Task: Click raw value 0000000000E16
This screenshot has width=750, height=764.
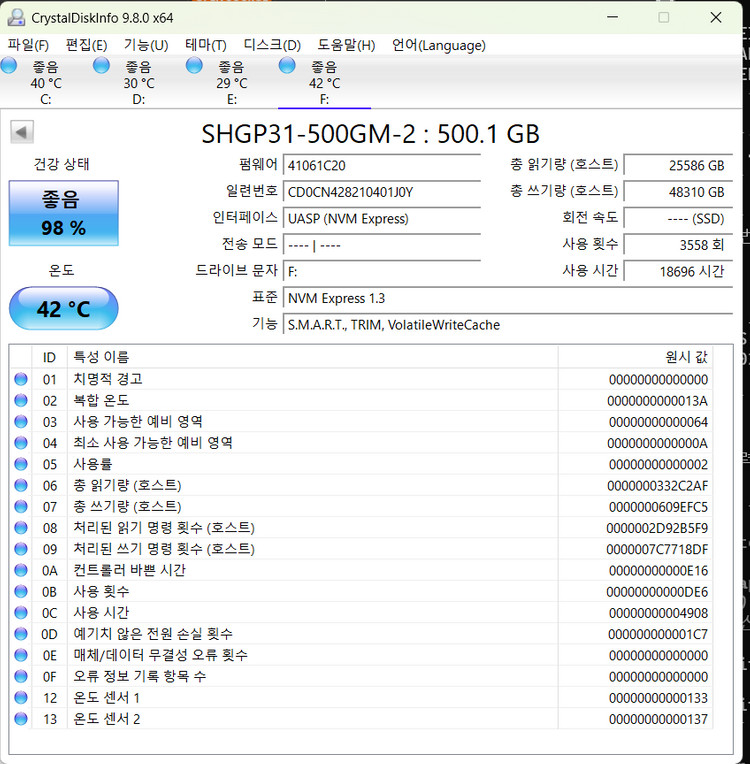Action: point(658,571)
